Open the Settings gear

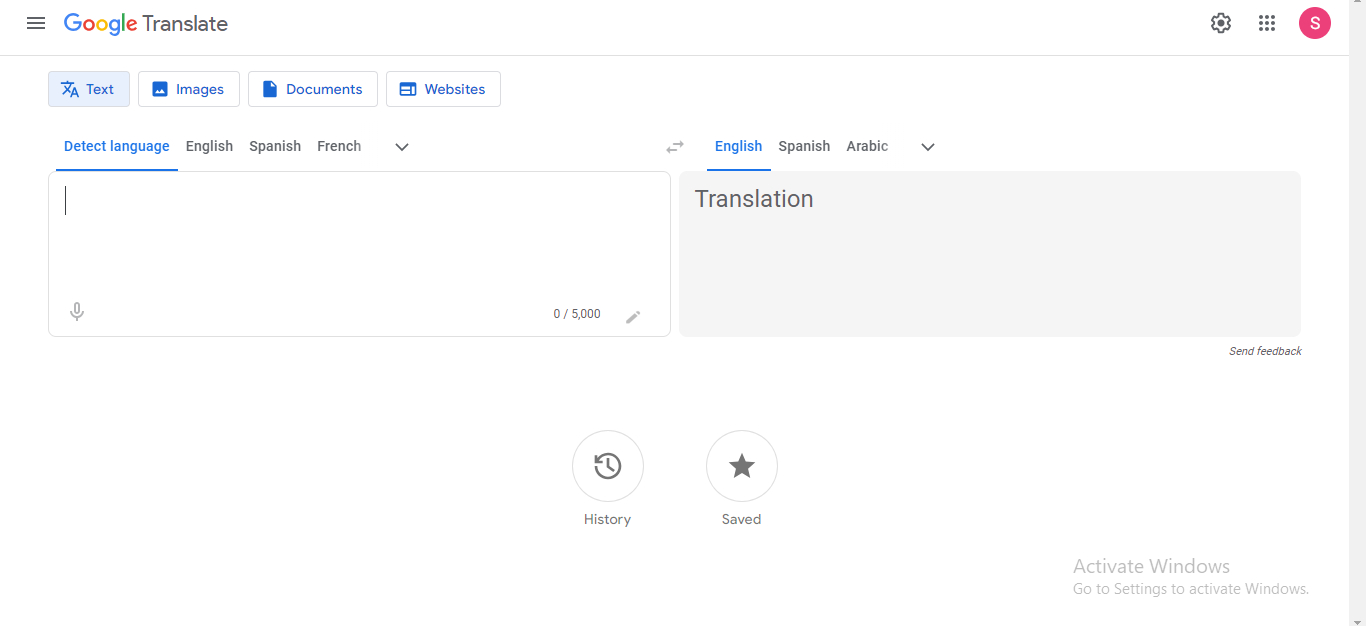coord(1221,23)
